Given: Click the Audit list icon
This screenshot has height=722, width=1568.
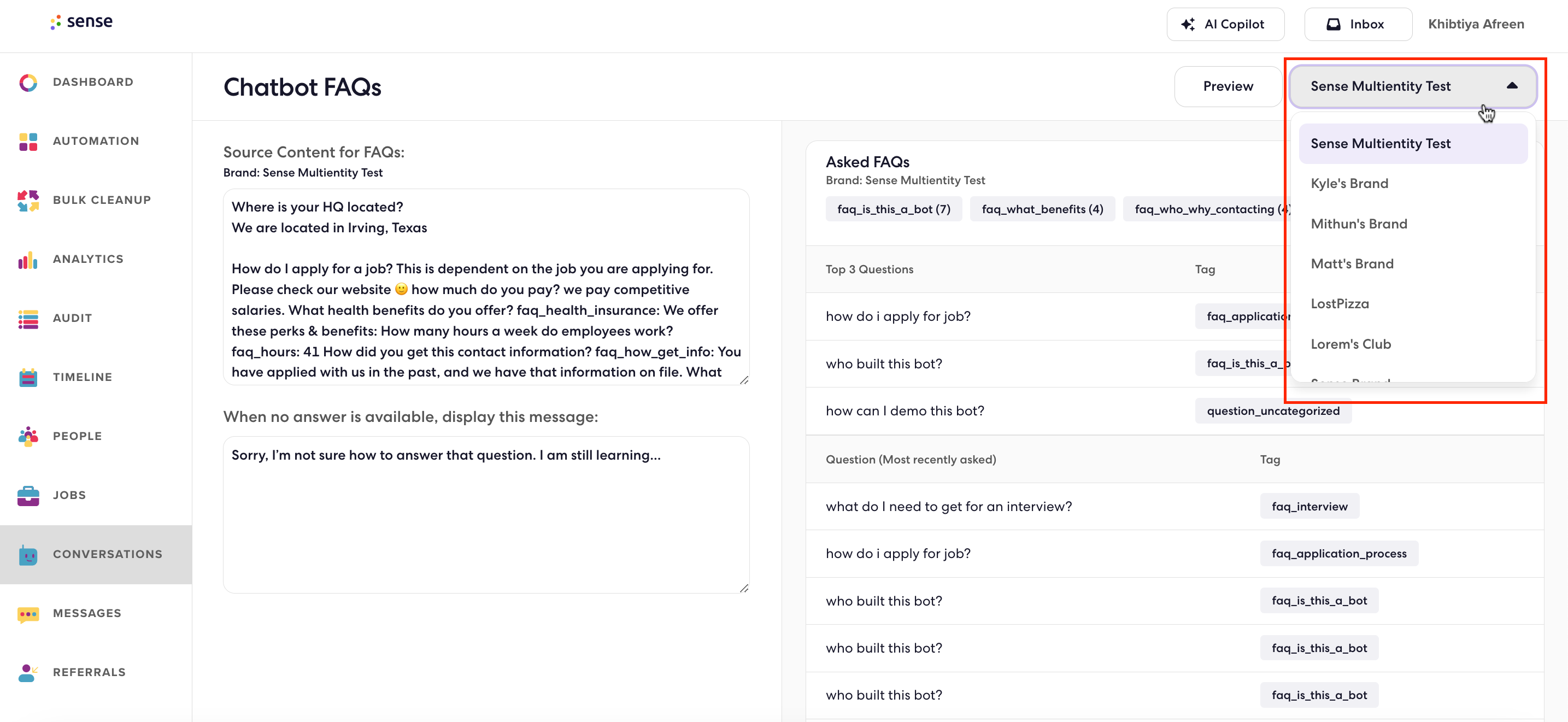Looking at the screenshot, I should coord(28,319).
